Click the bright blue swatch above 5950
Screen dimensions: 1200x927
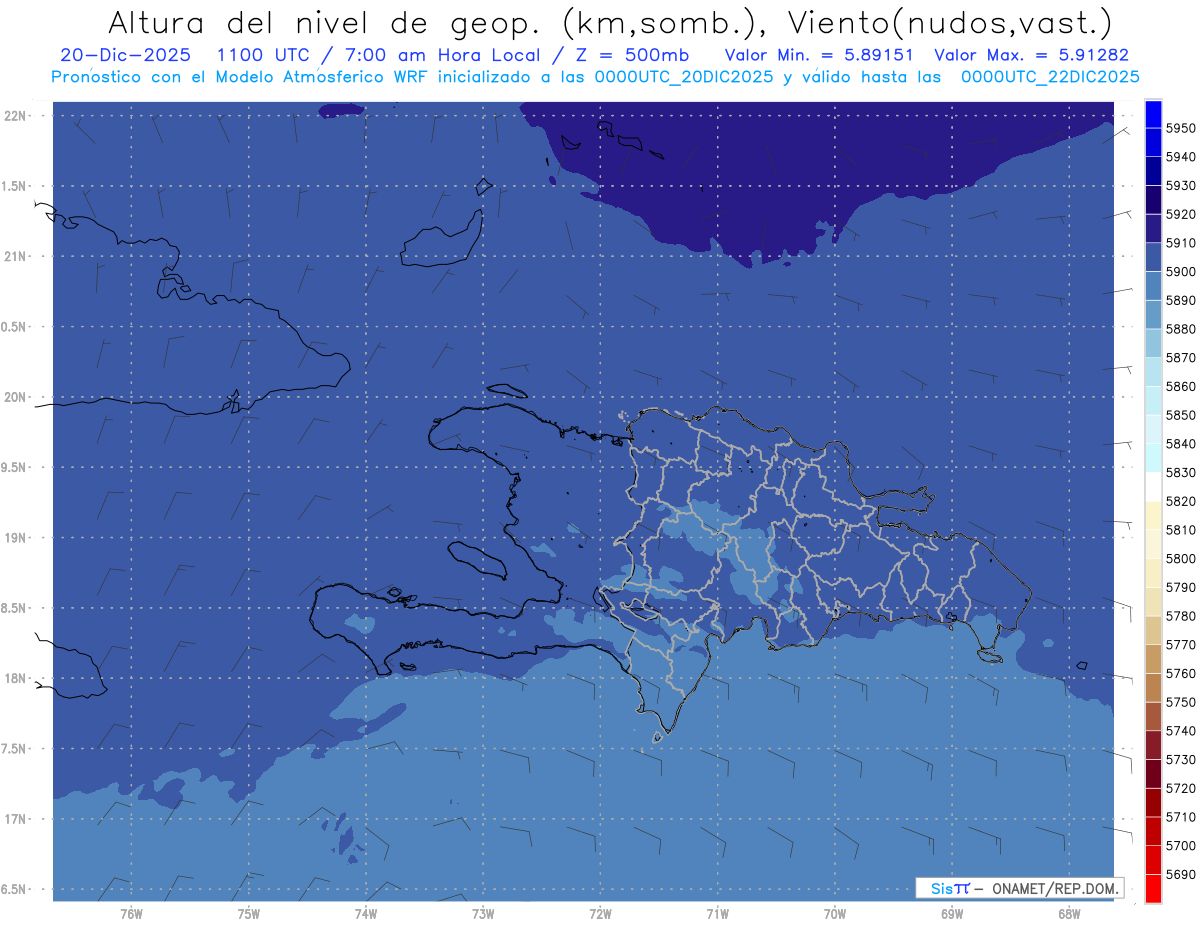(x=1153, y=114)
